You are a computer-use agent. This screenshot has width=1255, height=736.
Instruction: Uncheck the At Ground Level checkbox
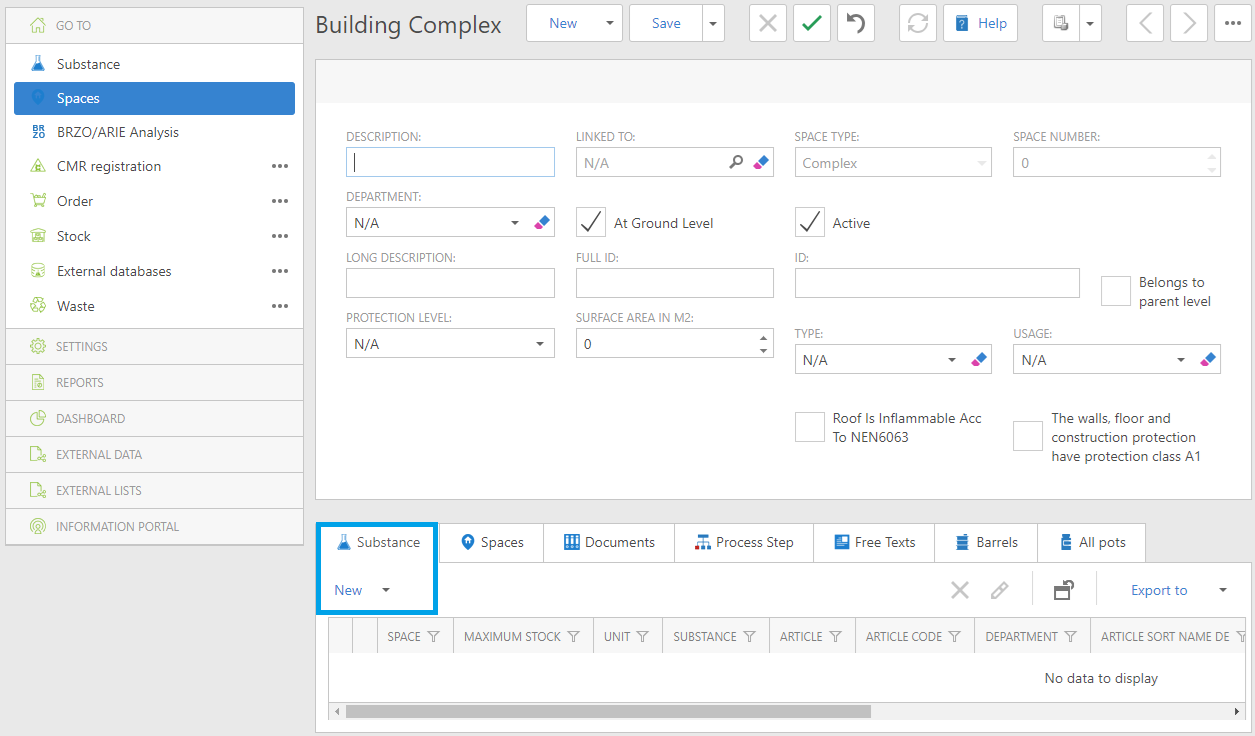591,222
